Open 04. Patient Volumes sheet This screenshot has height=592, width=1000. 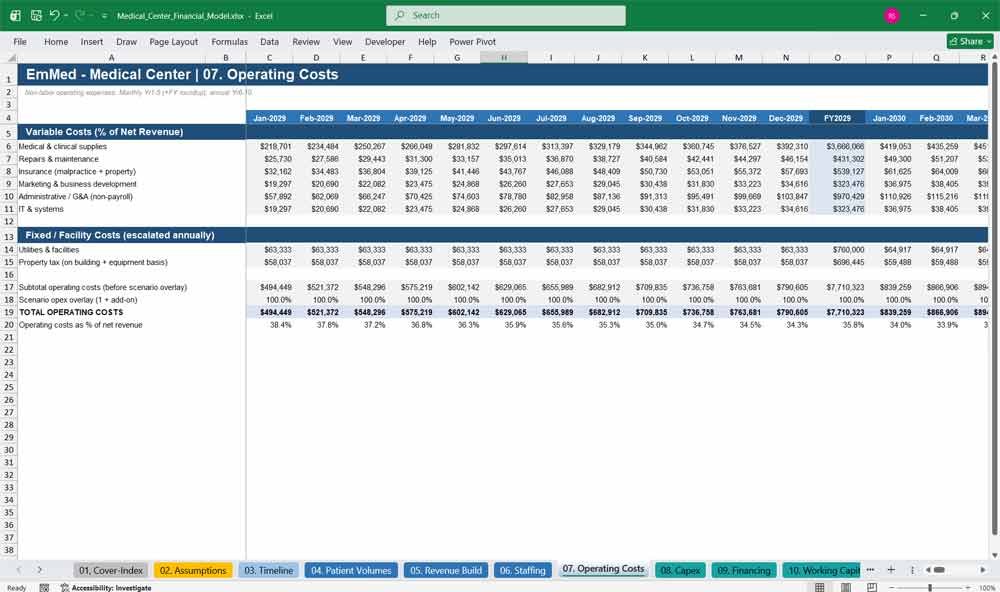[x=351, y=570]
